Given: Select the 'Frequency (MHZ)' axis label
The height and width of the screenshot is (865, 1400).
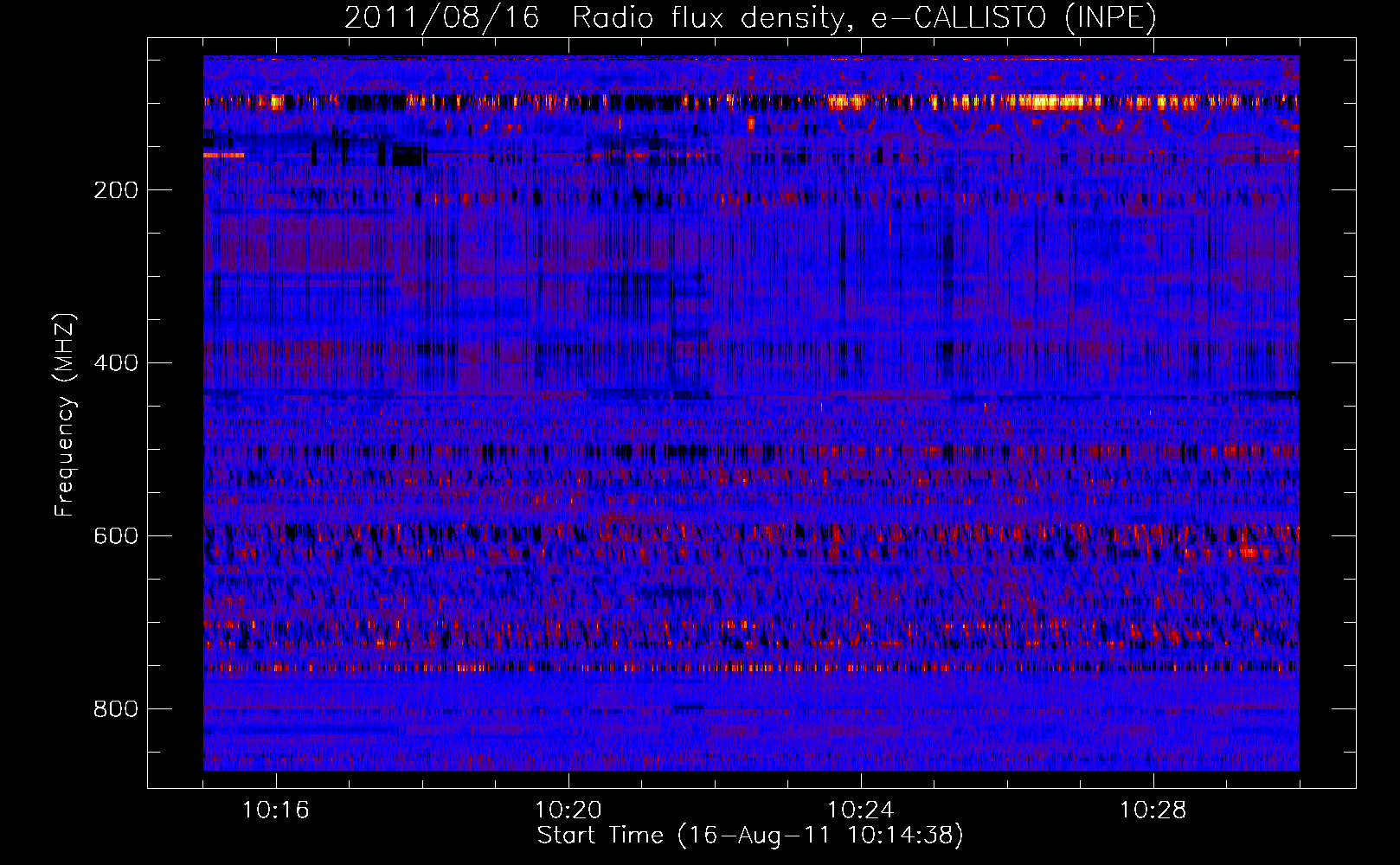Looking at the screenshot, I should pyautogui.click(x=65, y=415).
